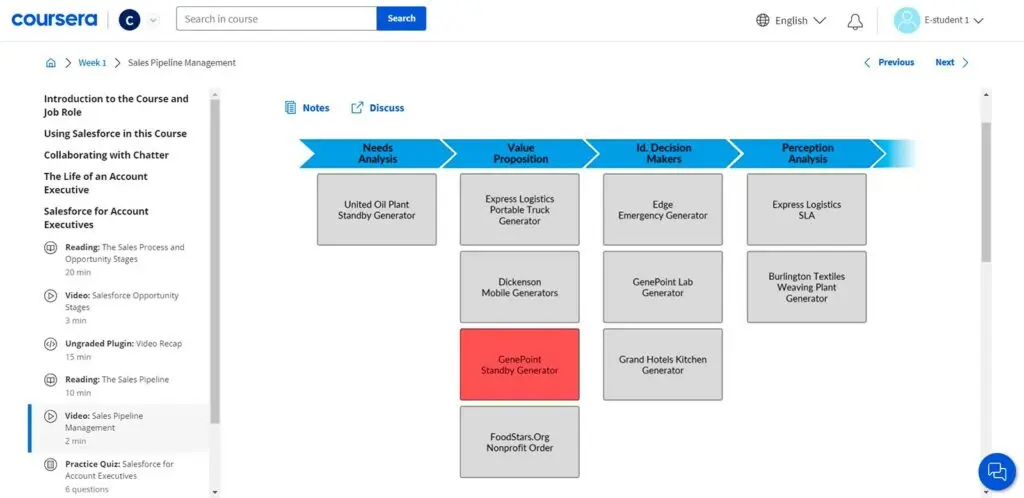Image resolution: width=1024 pixels, height=498 pixels.
Task: Click the Value Proposition stage arrow
Action: 520,153
